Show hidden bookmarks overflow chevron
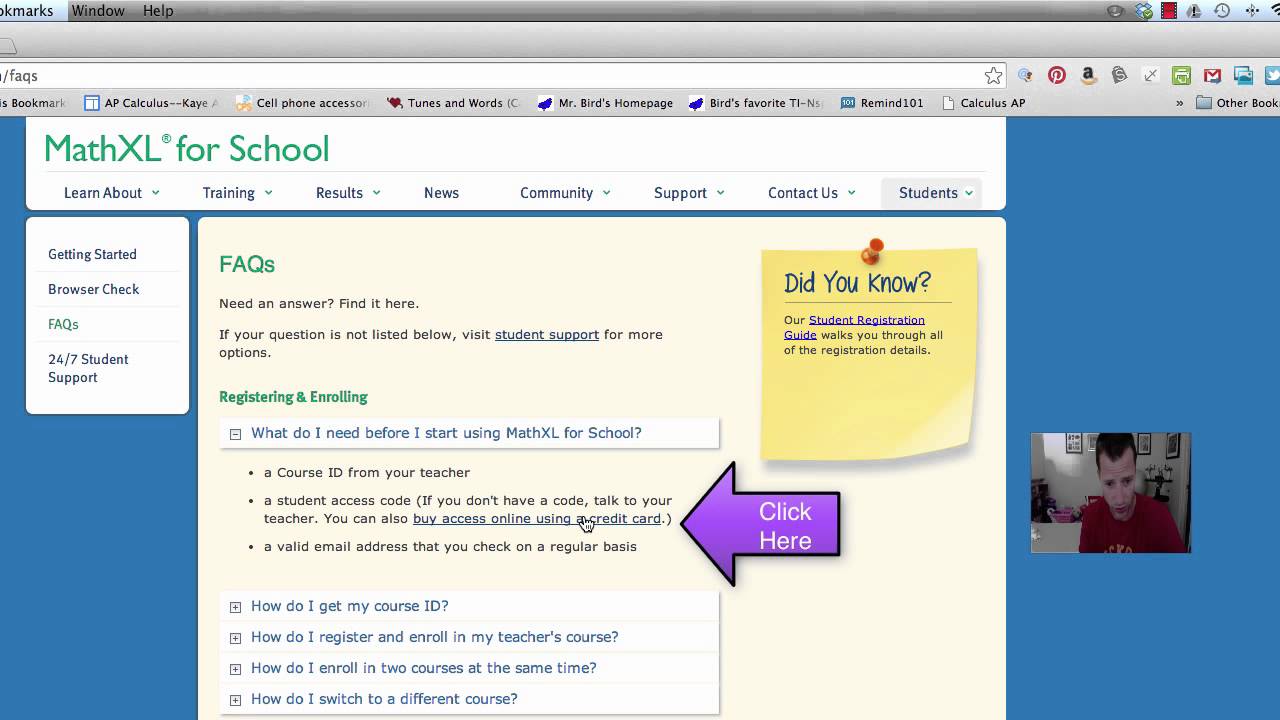The width and height of the screenshot is (1280, 720). pos(1179,103)
